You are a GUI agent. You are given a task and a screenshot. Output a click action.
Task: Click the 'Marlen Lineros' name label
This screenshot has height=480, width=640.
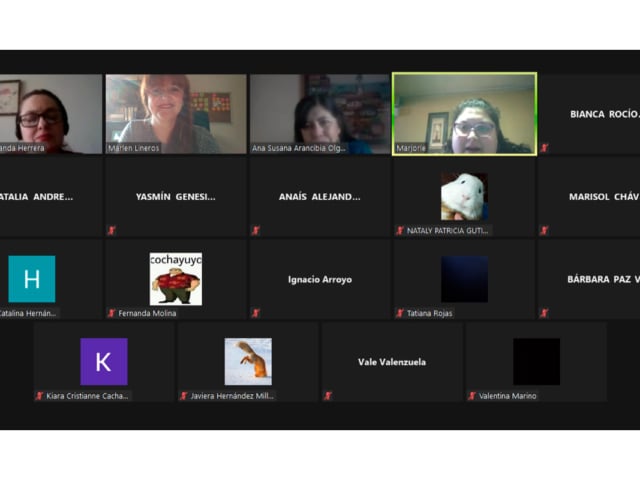click(134, 148)
